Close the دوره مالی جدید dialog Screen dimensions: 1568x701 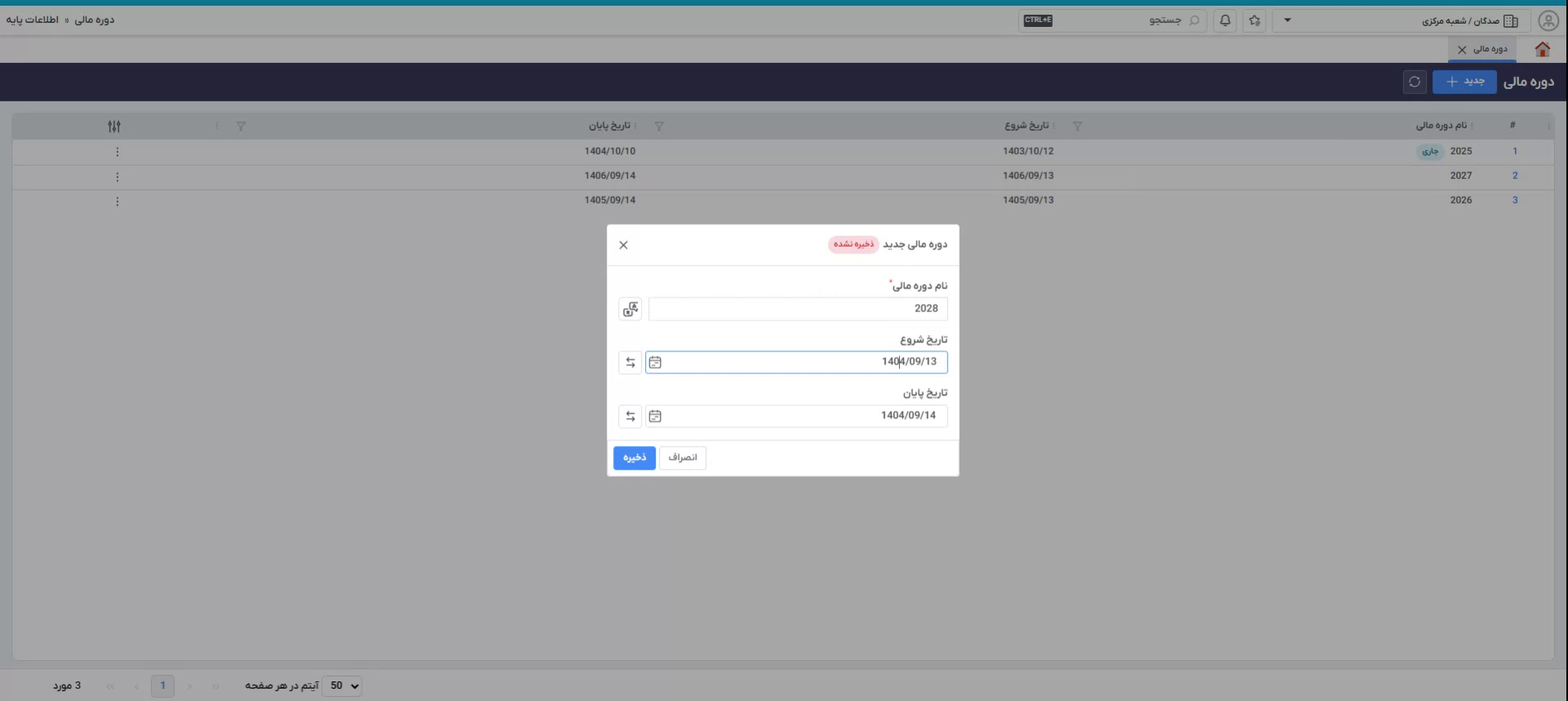pos(623,245)
